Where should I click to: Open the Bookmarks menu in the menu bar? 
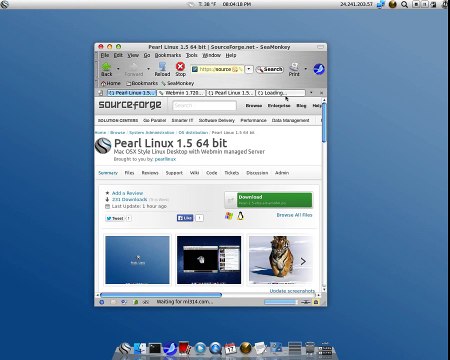pyautogui.click(x=168, y=55)
